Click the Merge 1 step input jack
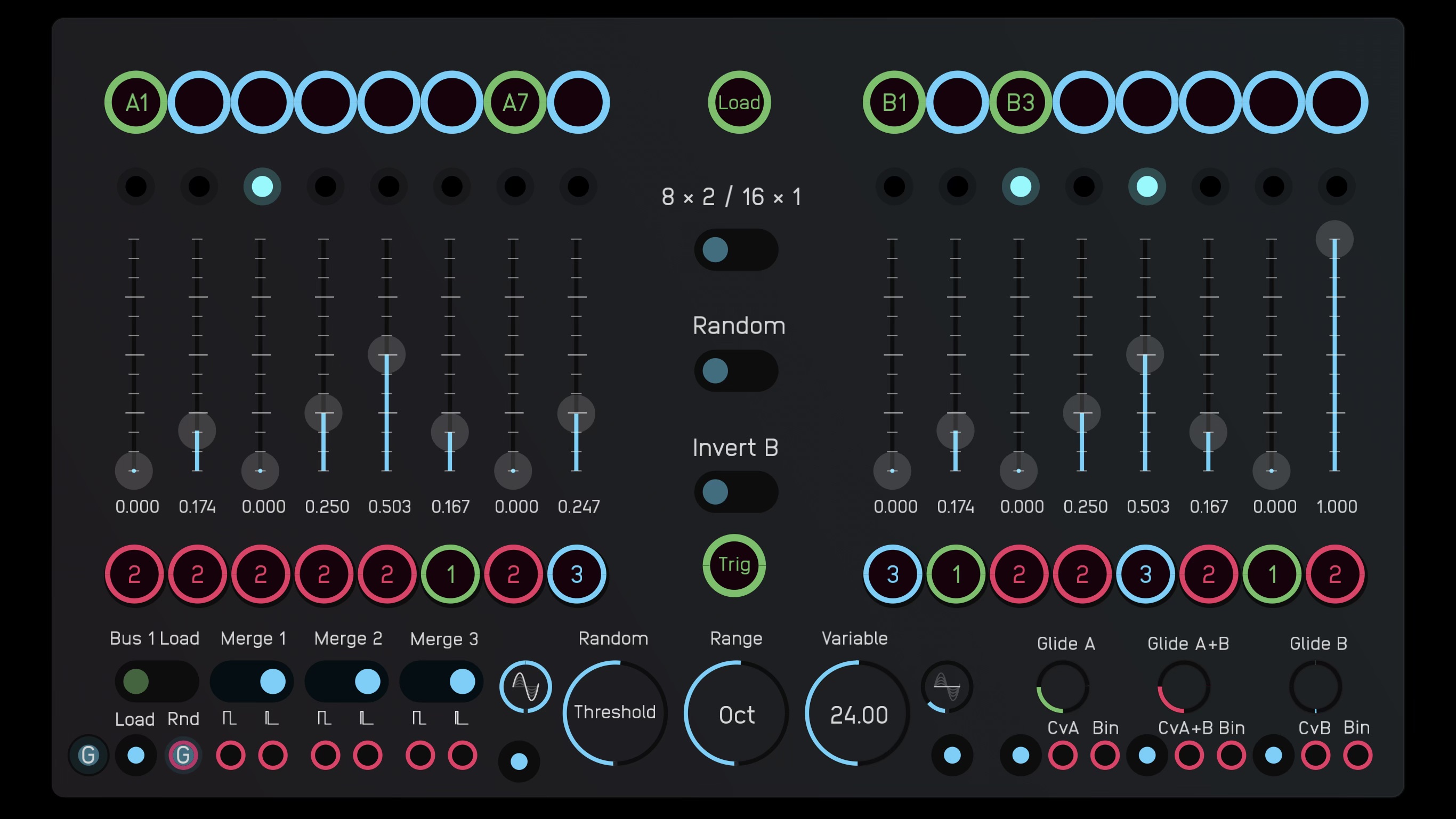The image size is (1456, 819). point(273,755)
